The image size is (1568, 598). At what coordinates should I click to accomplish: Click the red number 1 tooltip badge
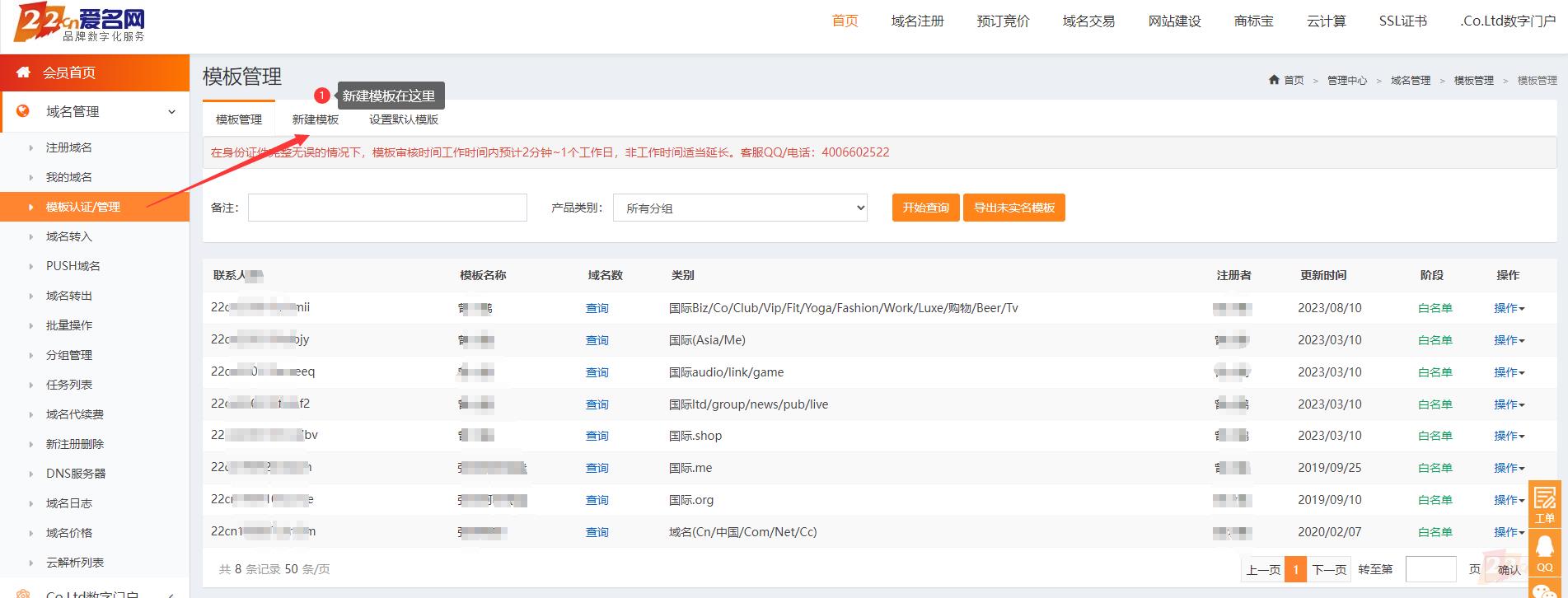tap(322, 96)
